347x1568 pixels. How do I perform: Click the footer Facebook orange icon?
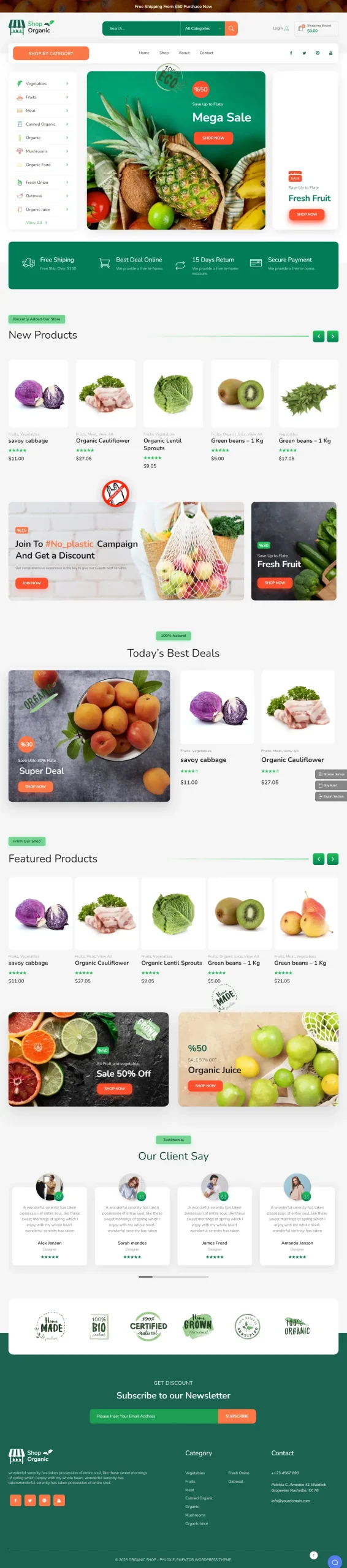15,1500
